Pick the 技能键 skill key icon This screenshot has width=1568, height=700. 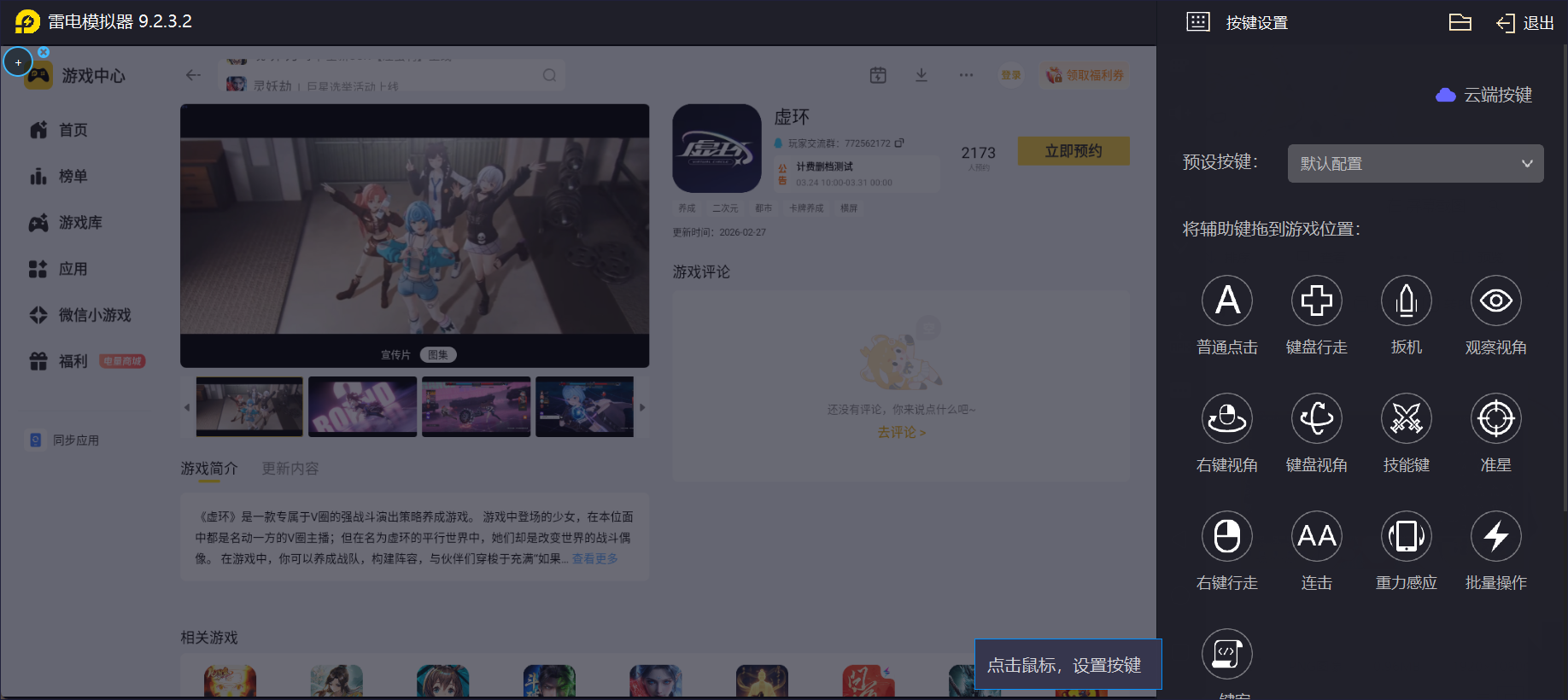point(1407,418)
